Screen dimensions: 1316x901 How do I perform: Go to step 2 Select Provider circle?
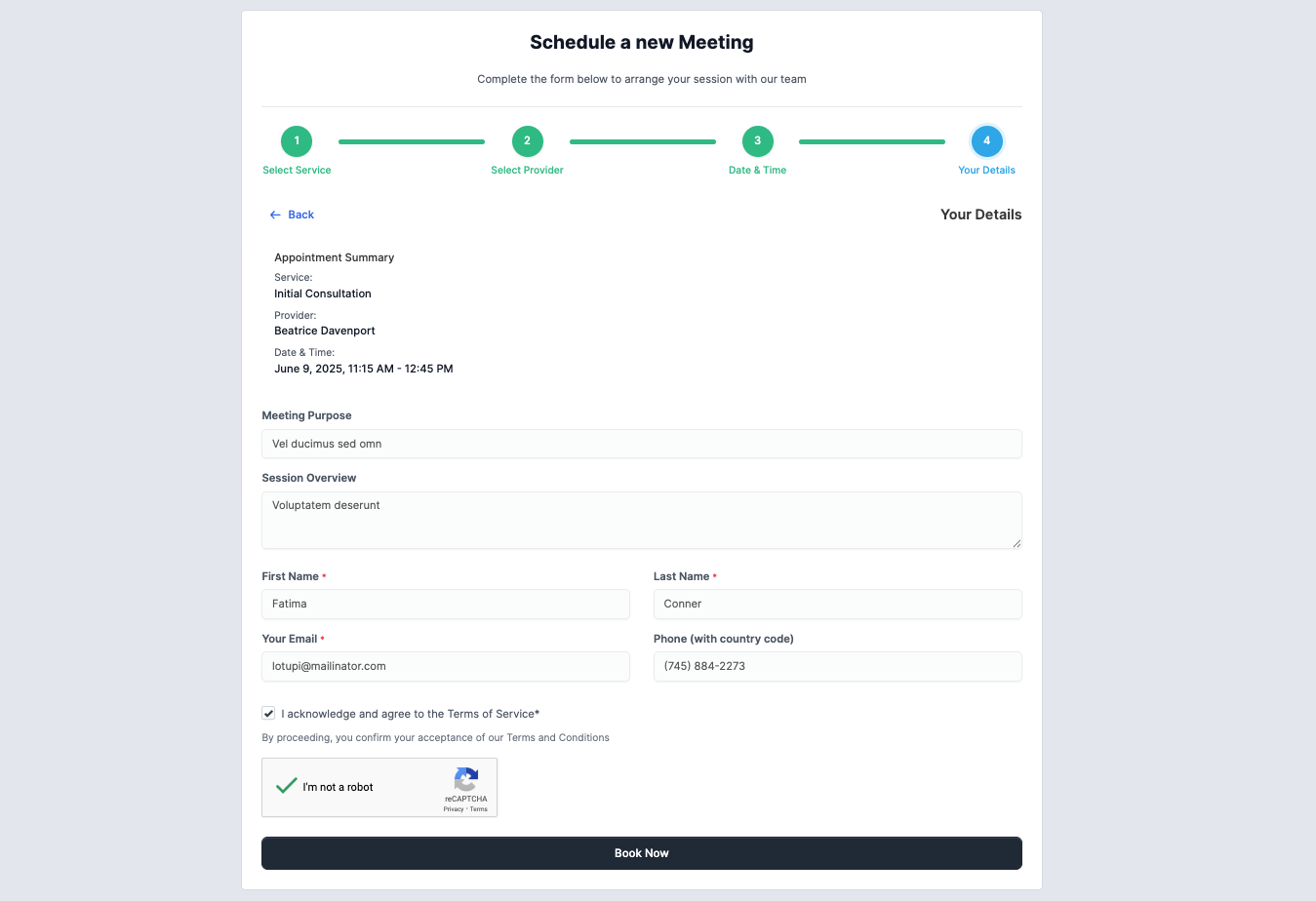527,141
